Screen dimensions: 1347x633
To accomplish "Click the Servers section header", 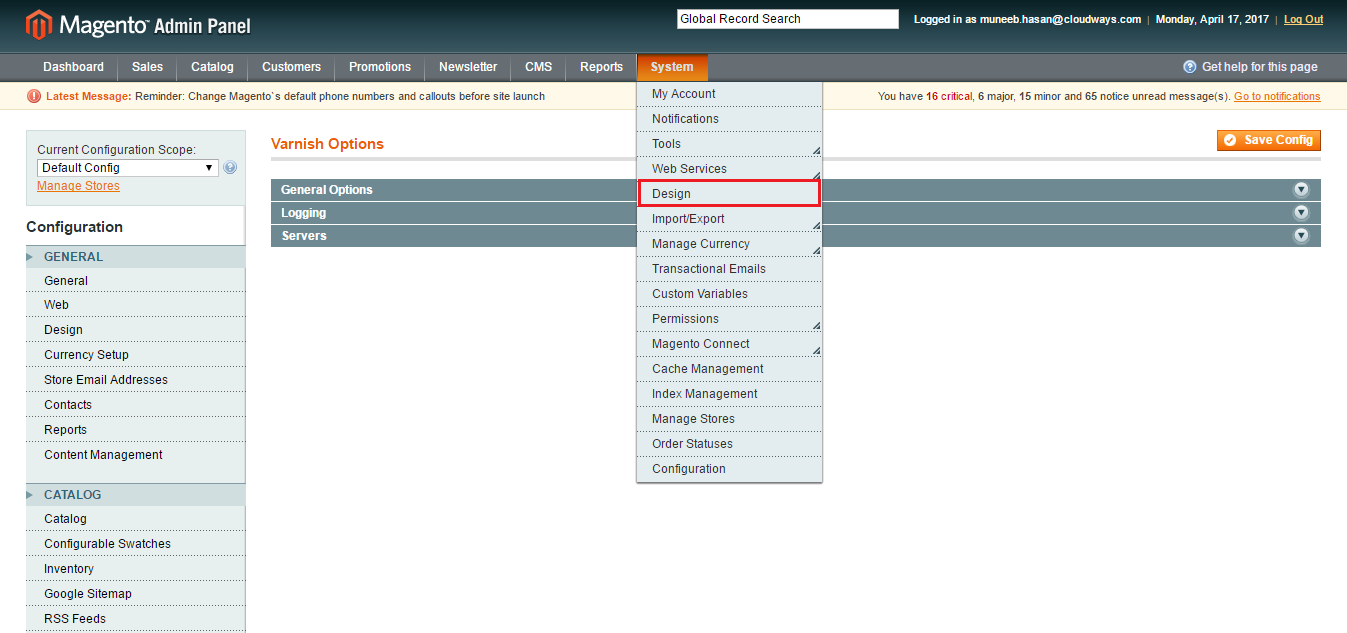I will point(795,236).
